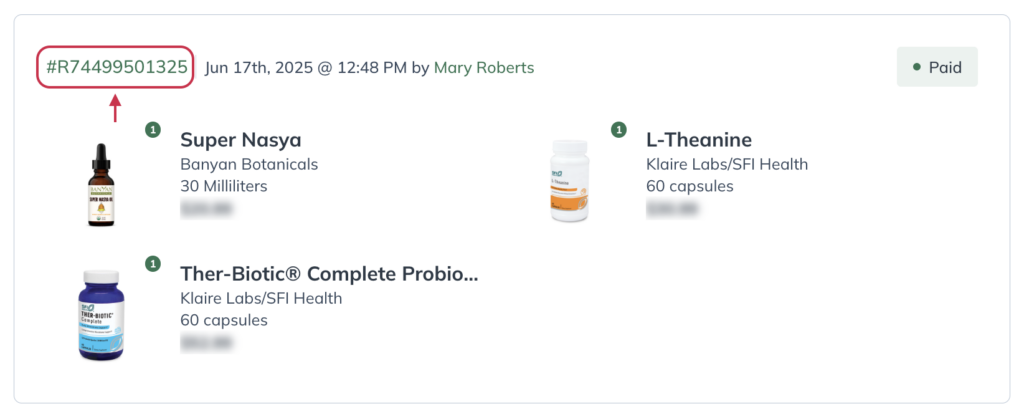The width and height of the screenshot is (1024, 414).
Task: Click Klaire Labs/SFI Health under L-Theanine
Action: coord(727,164)
